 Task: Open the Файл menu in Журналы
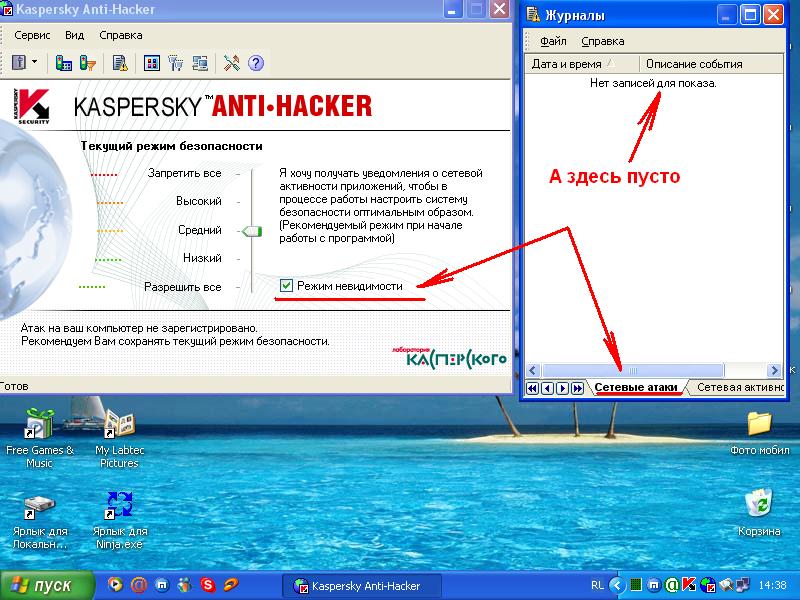tap(553, 41)
